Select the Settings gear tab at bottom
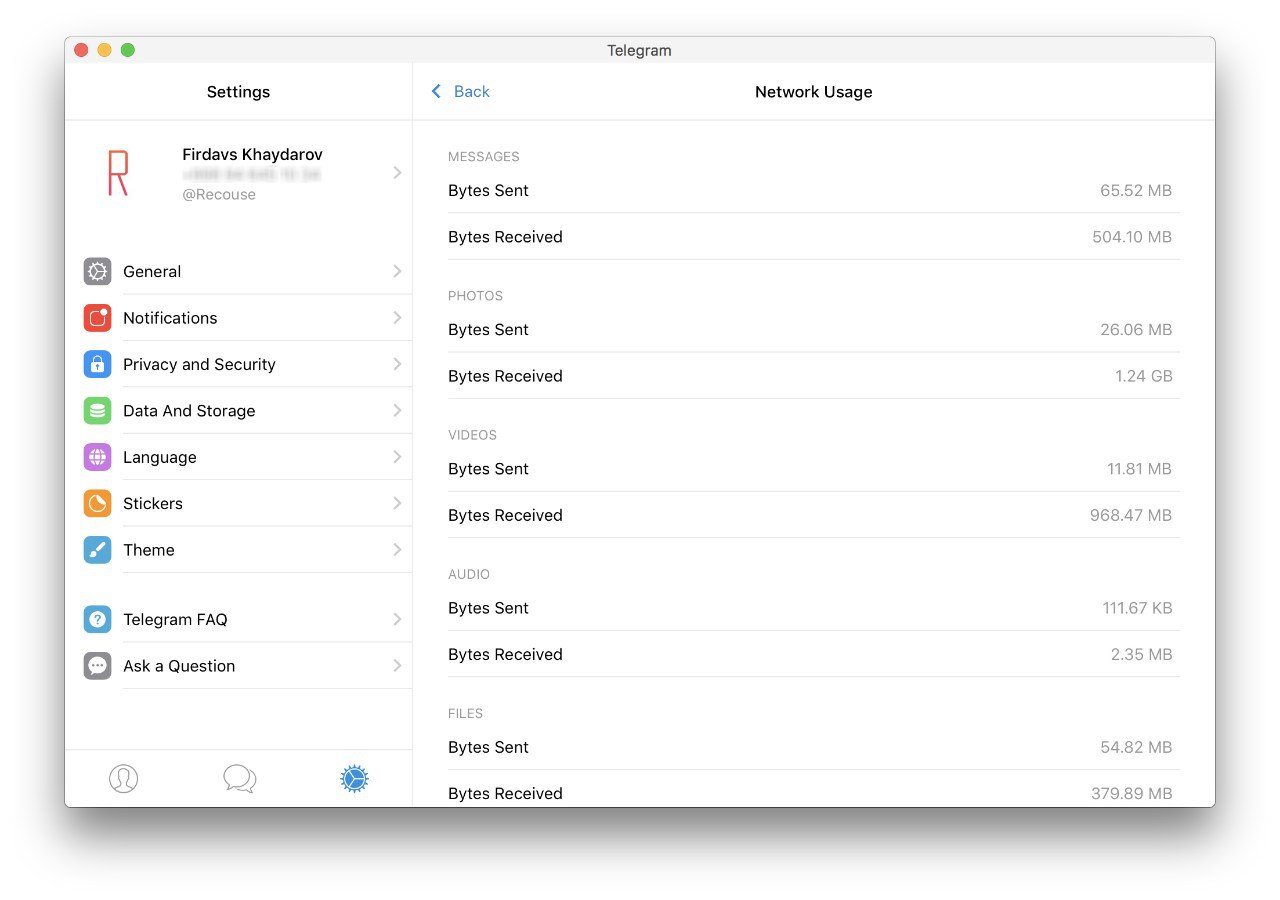Viewport: 1280px width, 900px height. 355,779
